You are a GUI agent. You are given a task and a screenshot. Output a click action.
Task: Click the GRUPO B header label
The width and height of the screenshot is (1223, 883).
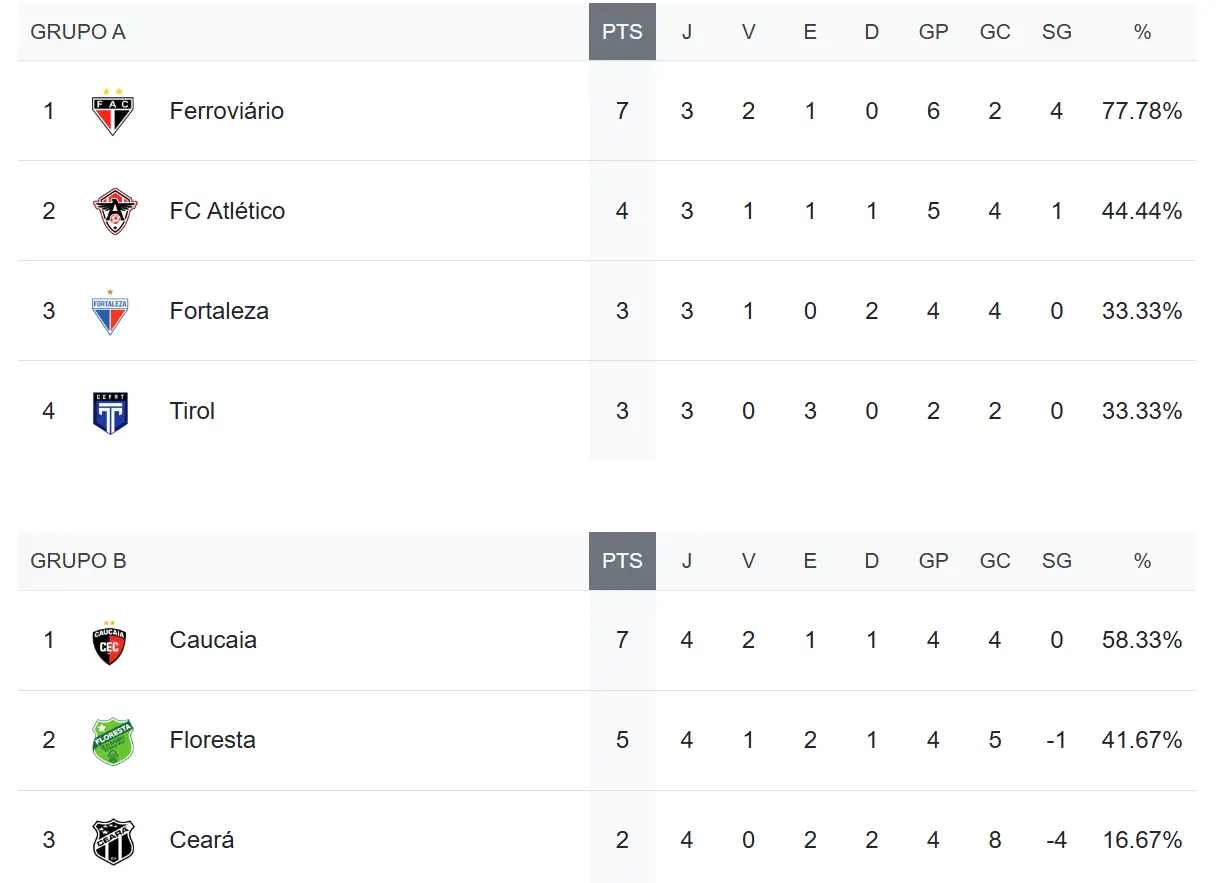coord(78,561)
